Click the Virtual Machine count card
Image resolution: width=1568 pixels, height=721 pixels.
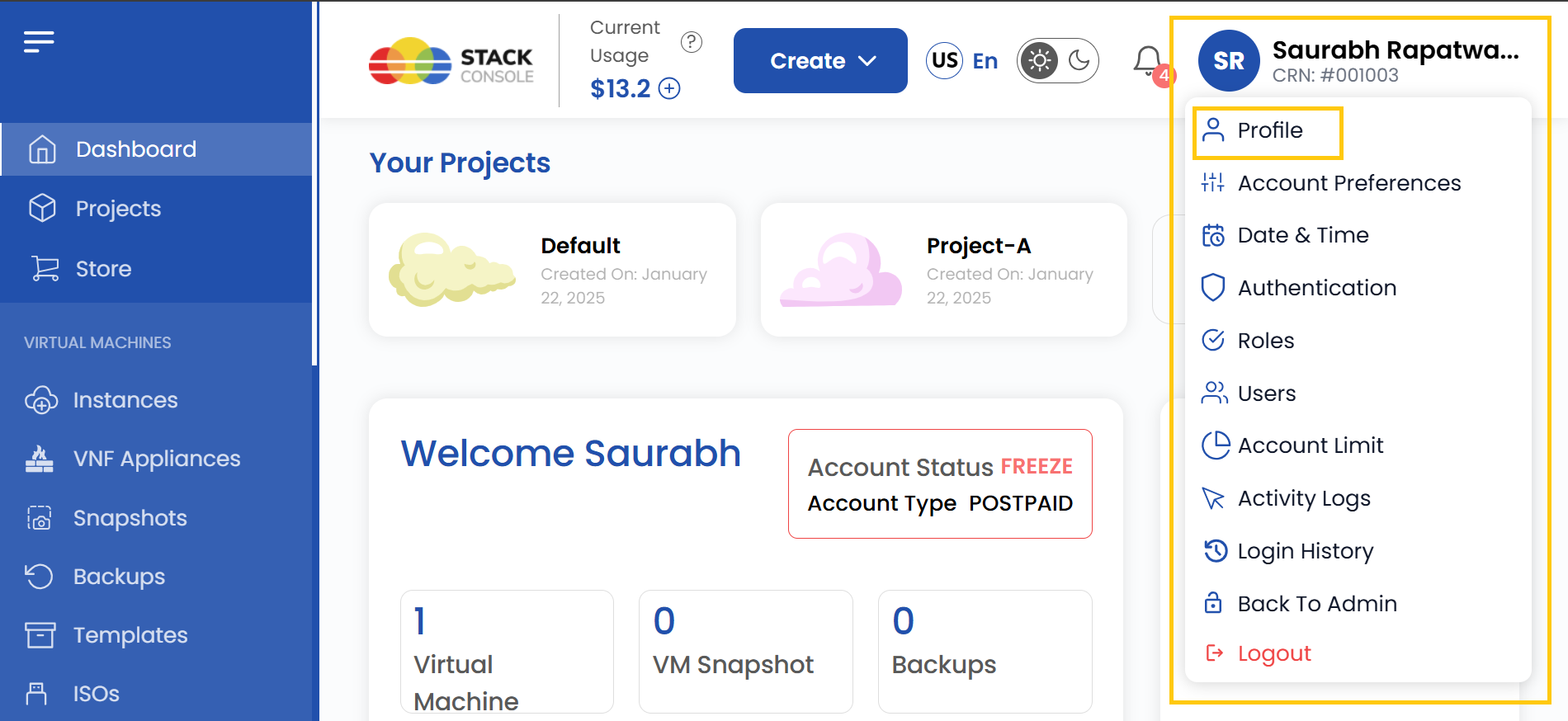tap(507, 652)
